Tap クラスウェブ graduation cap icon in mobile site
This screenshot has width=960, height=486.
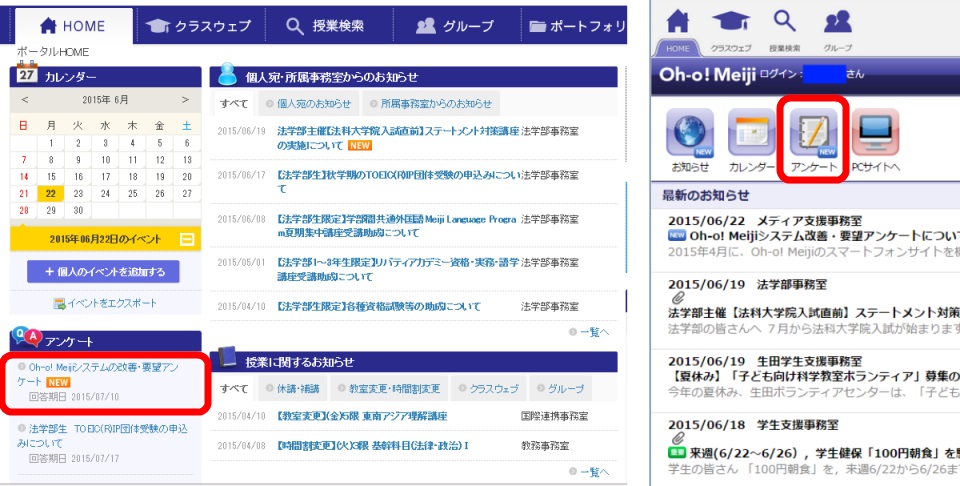pyautogui.click(x=731, y=23)
